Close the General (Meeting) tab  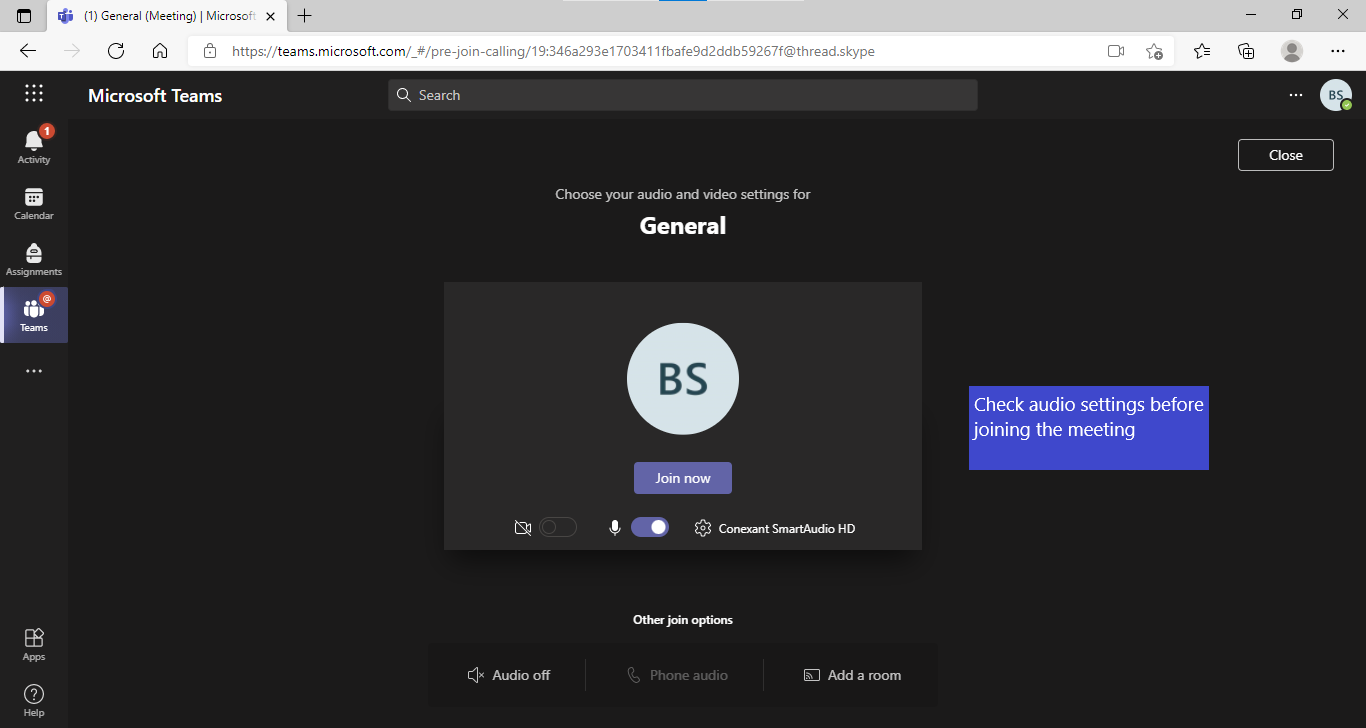270,16
